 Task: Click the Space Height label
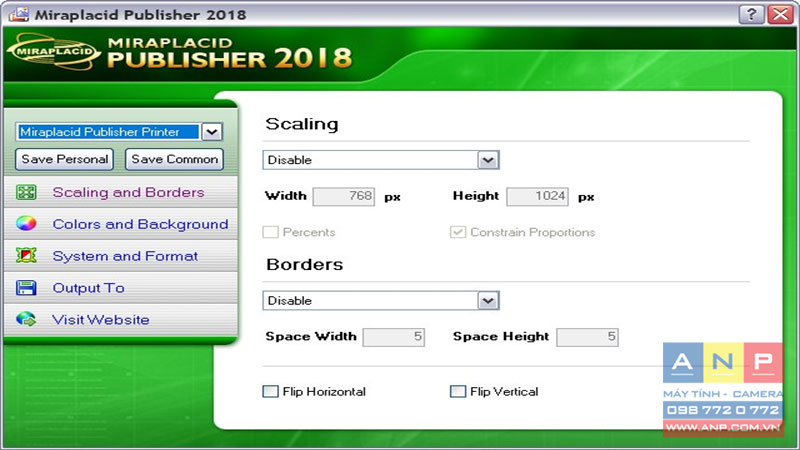pyautogui.click(x=501, y=336)
